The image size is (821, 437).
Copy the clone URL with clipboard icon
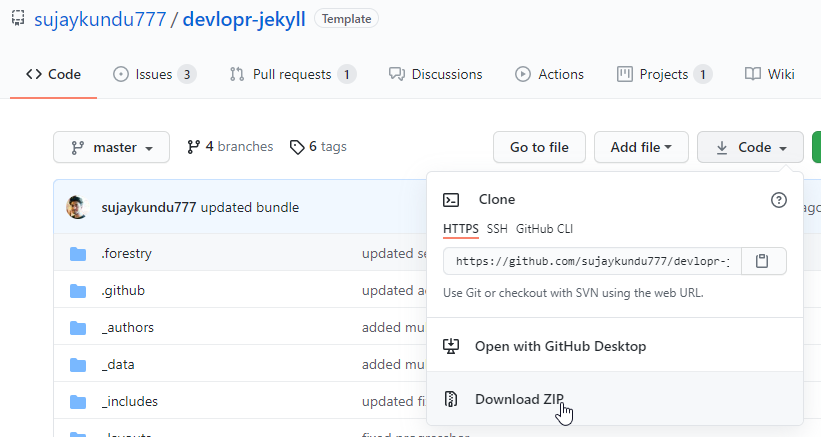(x=762, y=261)
